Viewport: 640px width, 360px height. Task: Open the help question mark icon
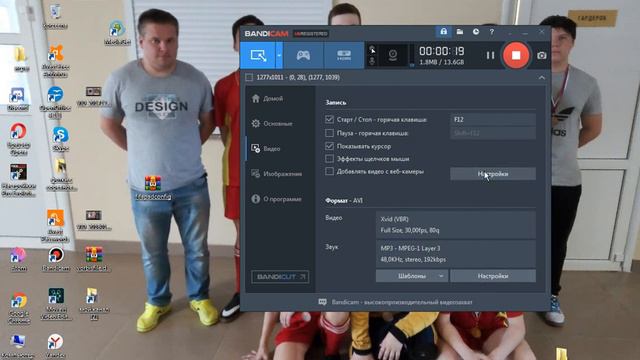(492, 31)
